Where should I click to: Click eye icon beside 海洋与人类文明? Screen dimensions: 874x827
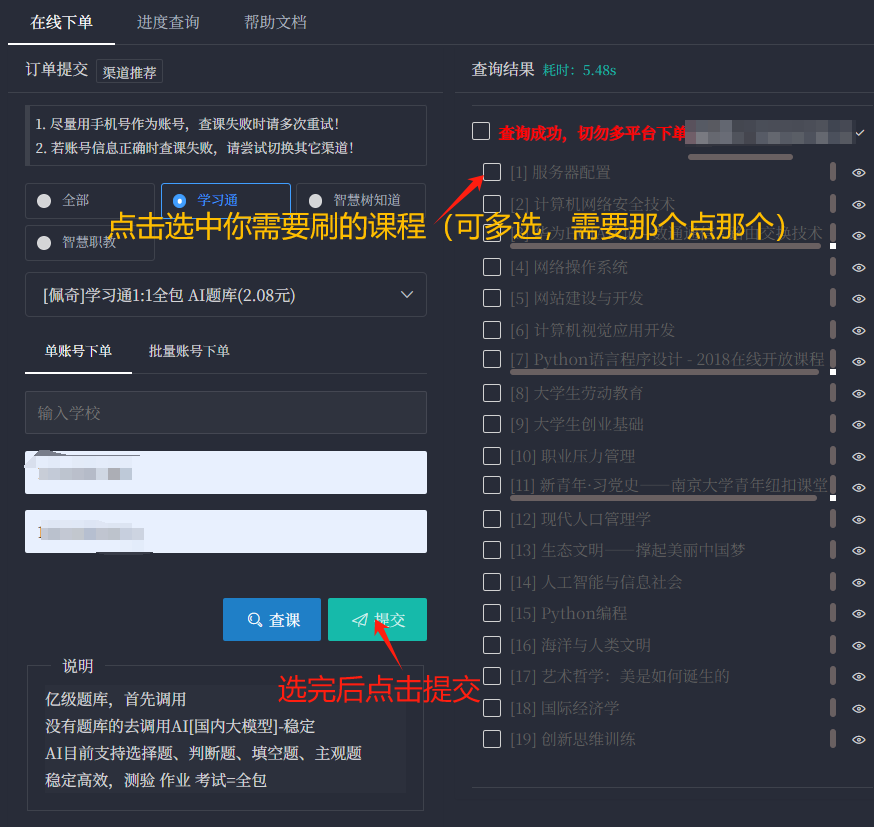click(858, 646)
